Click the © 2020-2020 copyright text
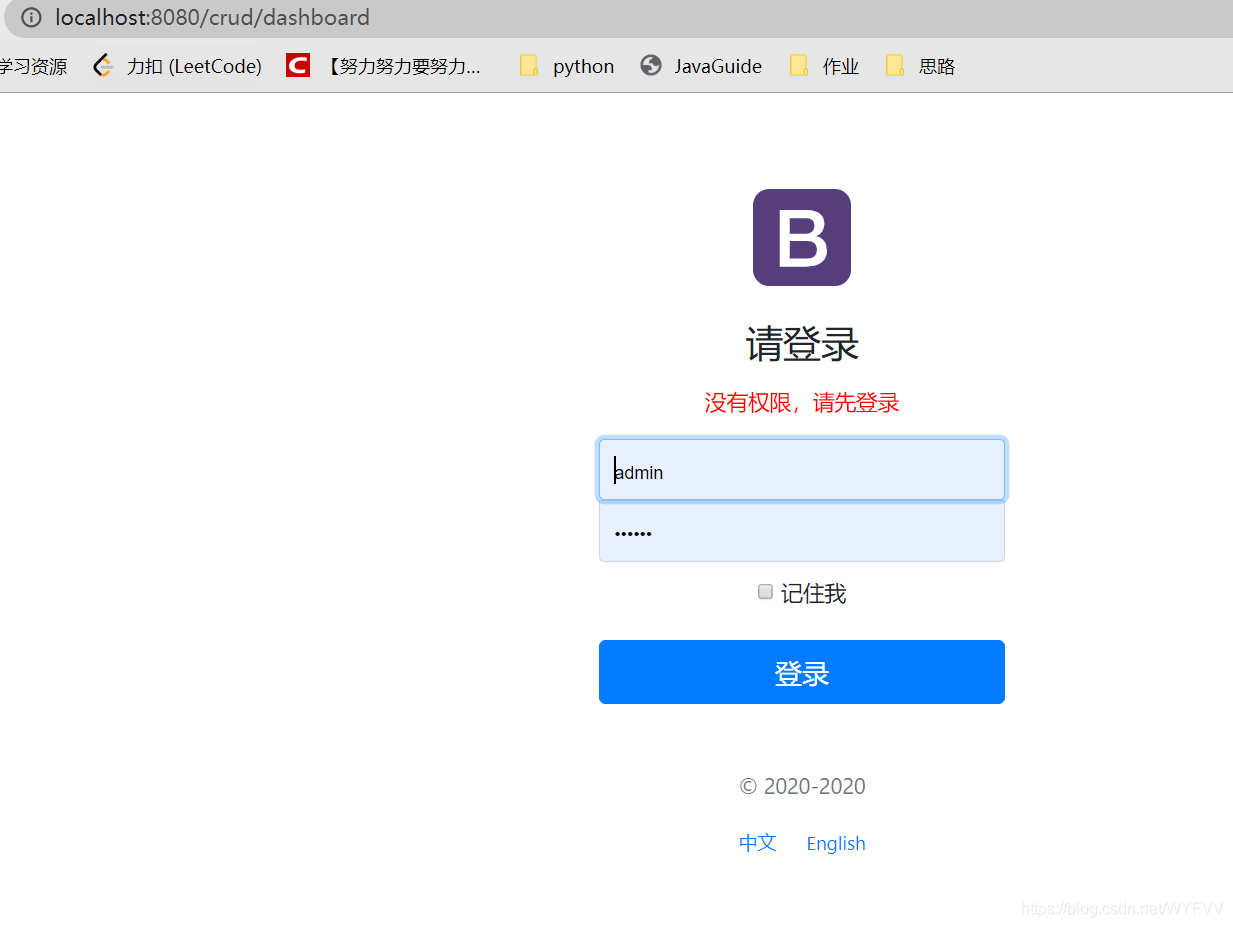The height and width of the screenshot is (927, 1233). [802, 787]
